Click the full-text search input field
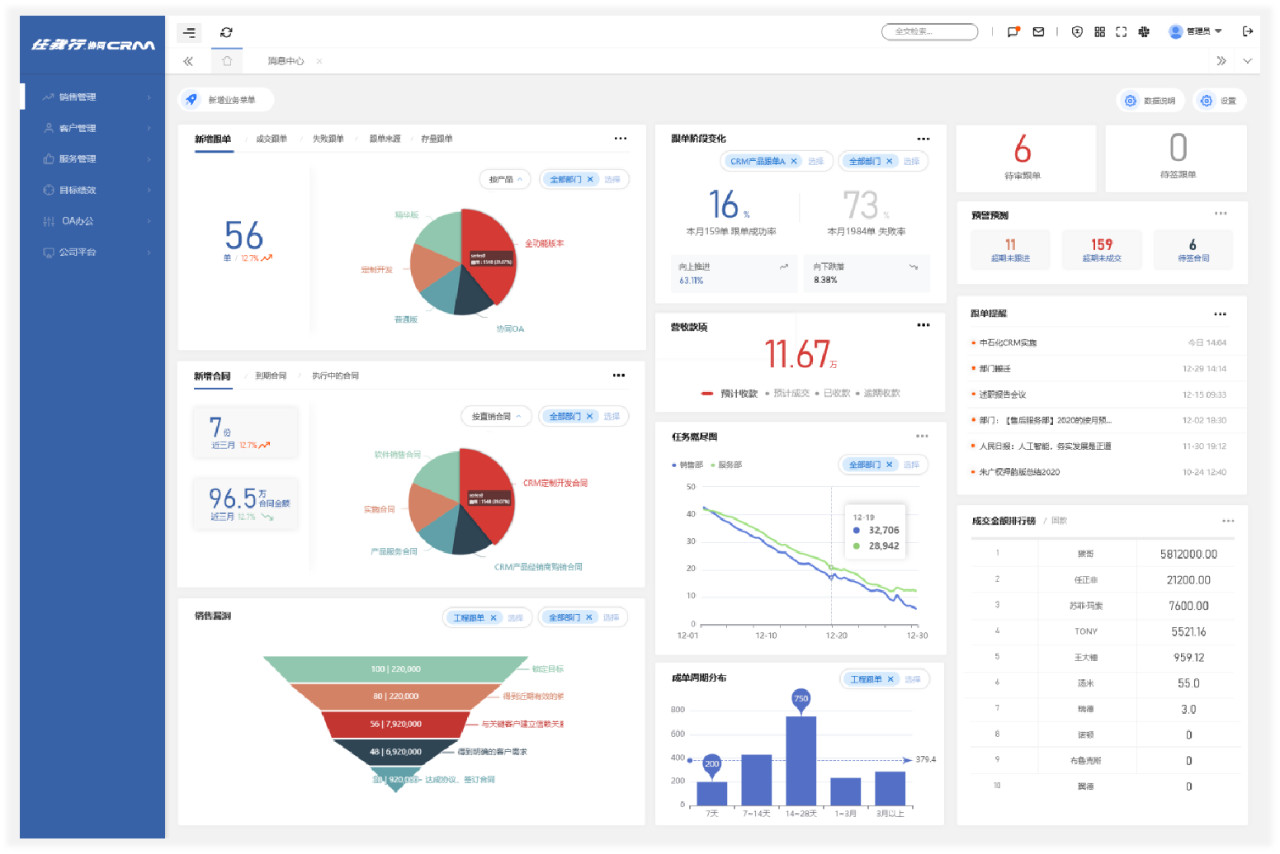Screen dimensions: 1280x854 pos(929,32)
